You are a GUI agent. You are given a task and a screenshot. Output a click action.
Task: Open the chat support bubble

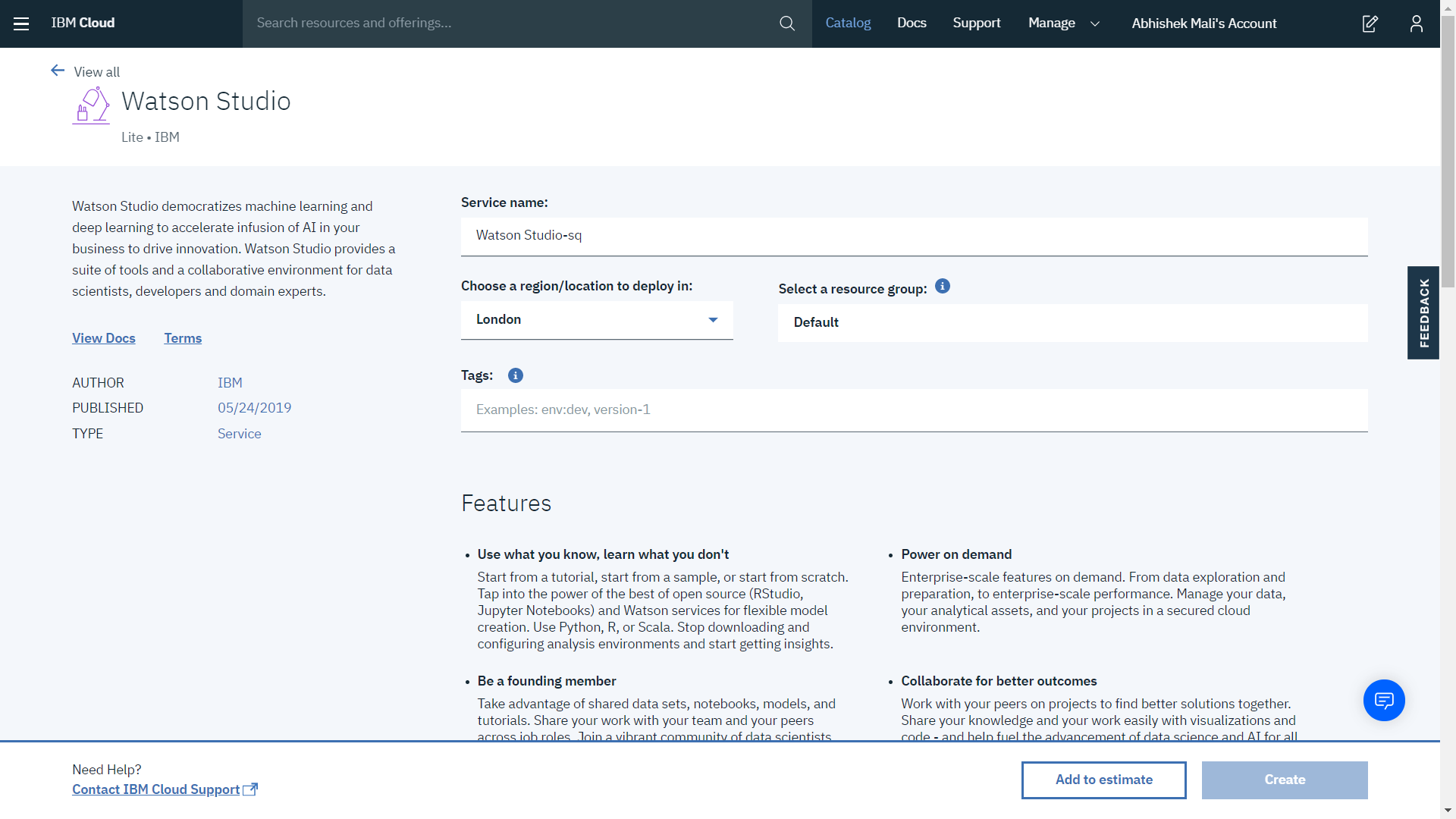[x=1384, y=700]
